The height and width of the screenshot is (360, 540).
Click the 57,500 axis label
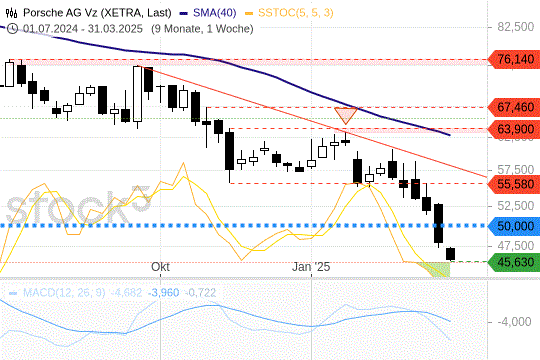point(516,169)
